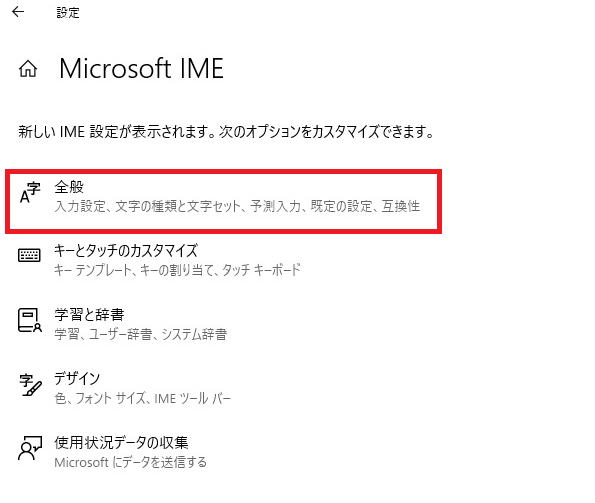Screen dimensions: 595x503
Task: Select the 色、フォント サイズ、IME ツール バー description
Action: click(x=142, y=398)
